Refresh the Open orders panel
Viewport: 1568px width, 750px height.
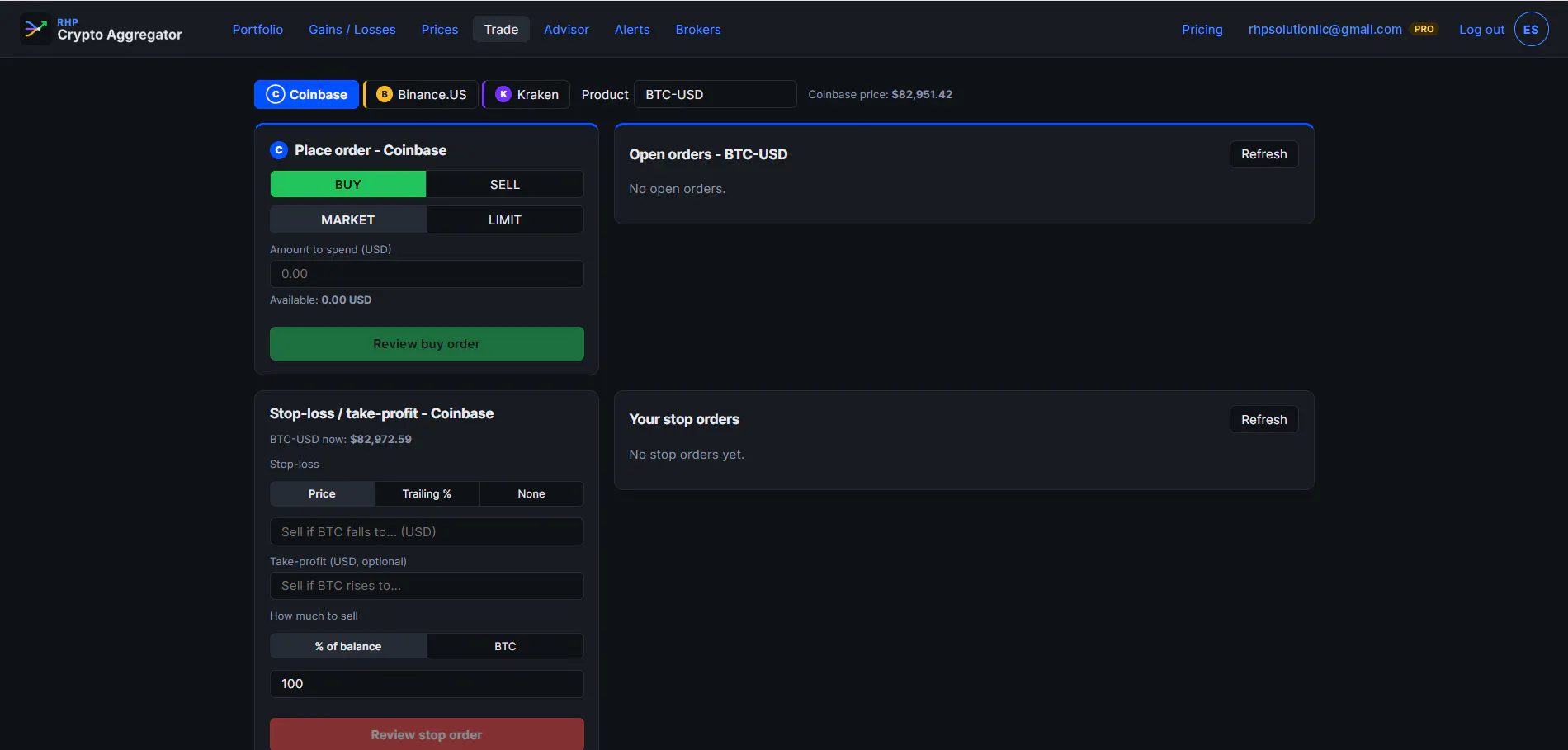click(x=1263, y=154)
